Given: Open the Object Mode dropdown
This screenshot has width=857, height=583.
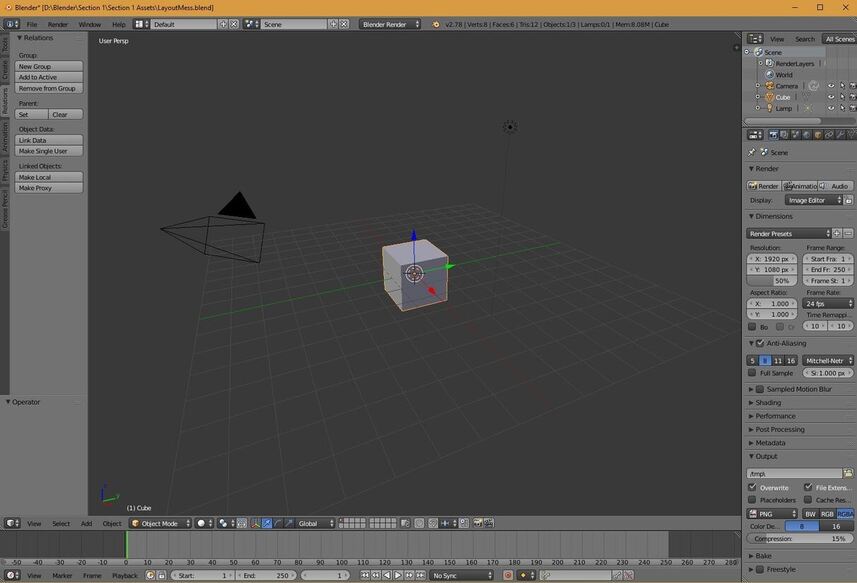Looking at the screenshot, I should 160,523.
